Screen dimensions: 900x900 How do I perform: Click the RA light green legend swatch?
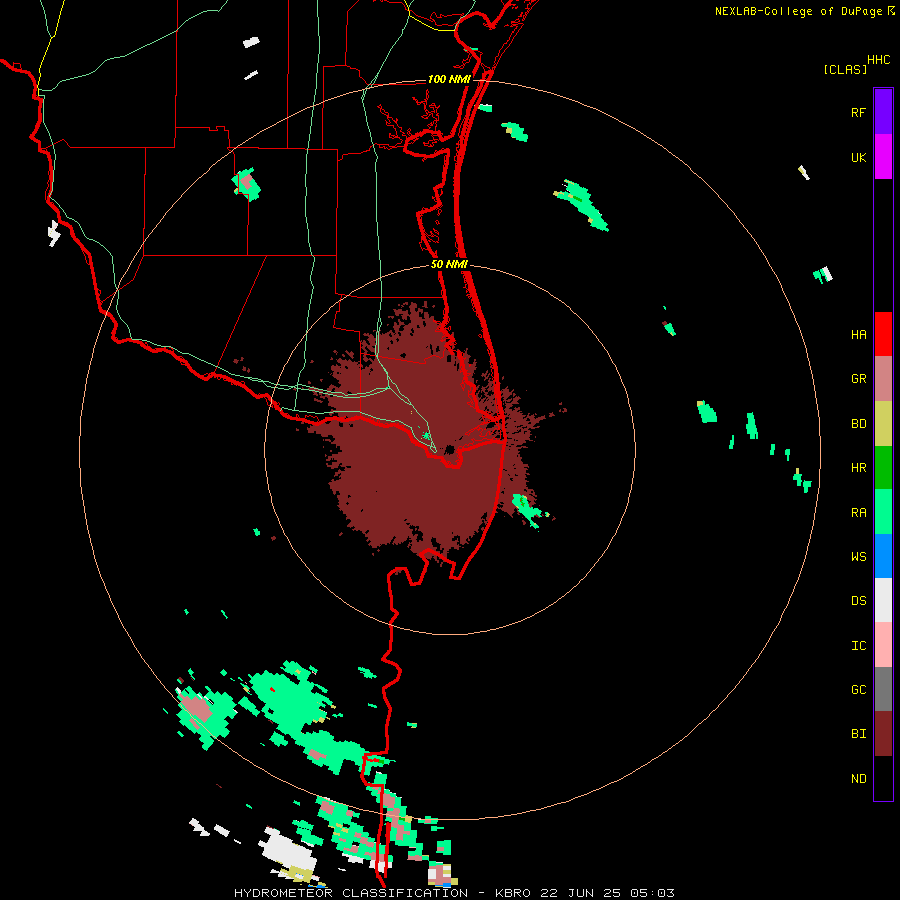point(883,512)
